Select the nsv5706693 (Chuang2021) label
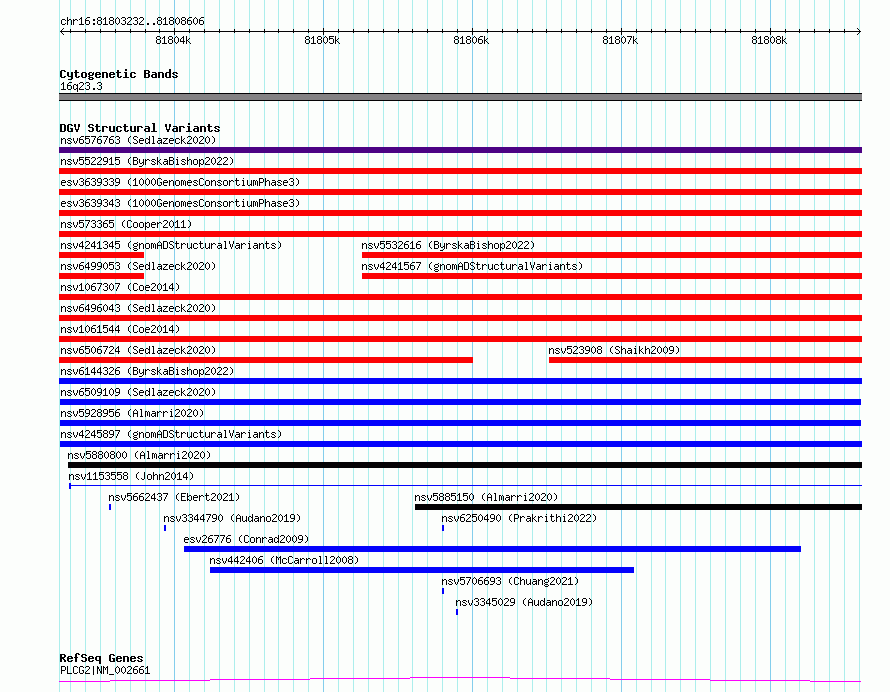This screenshot has width=890, height=692. 510,581
